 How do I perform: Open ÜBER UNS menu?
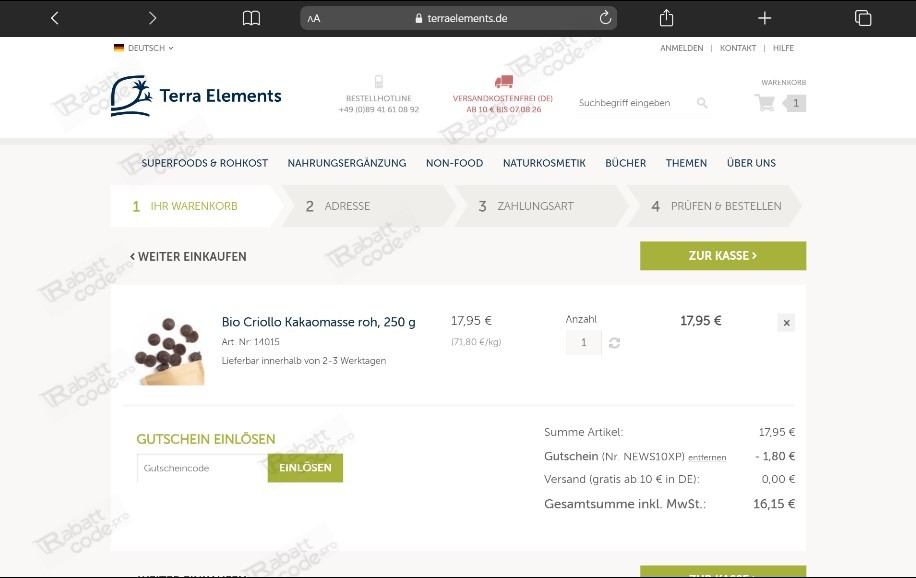point(751,163)
